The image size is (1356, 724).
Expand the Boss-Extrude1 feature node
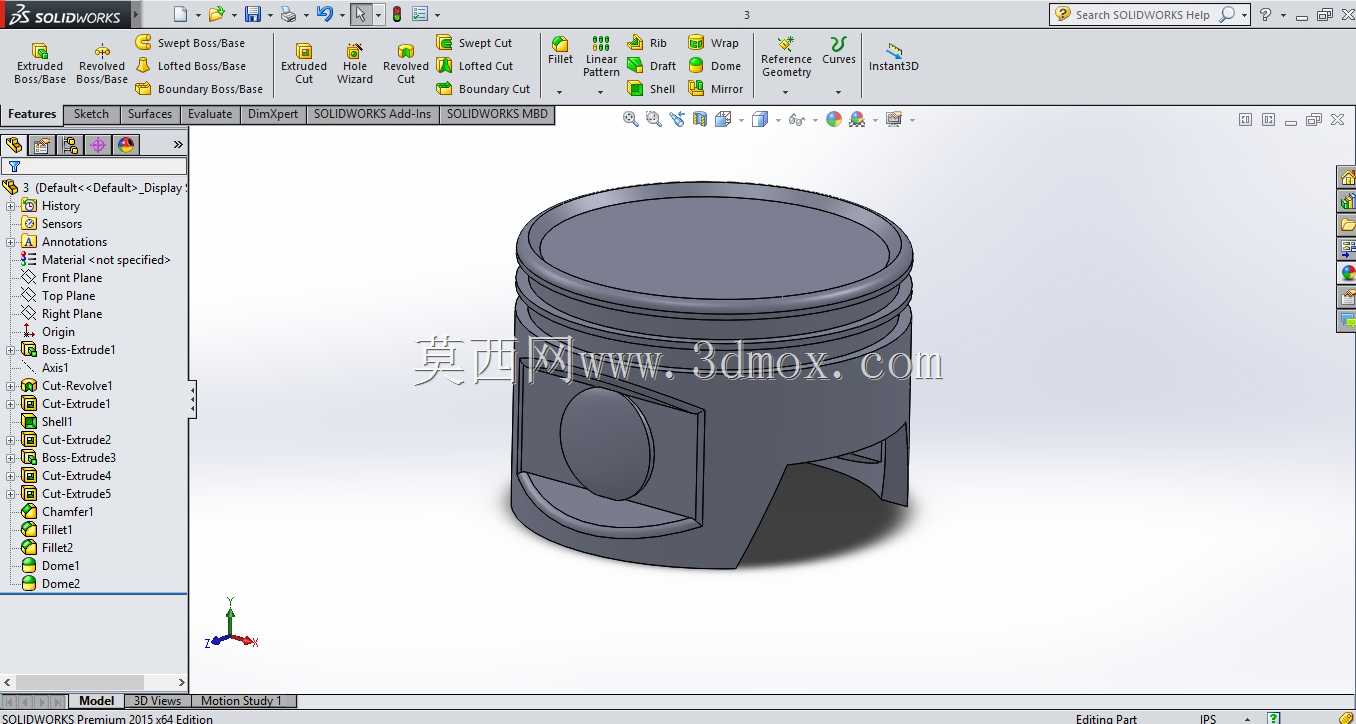click(x=11, y=350)
